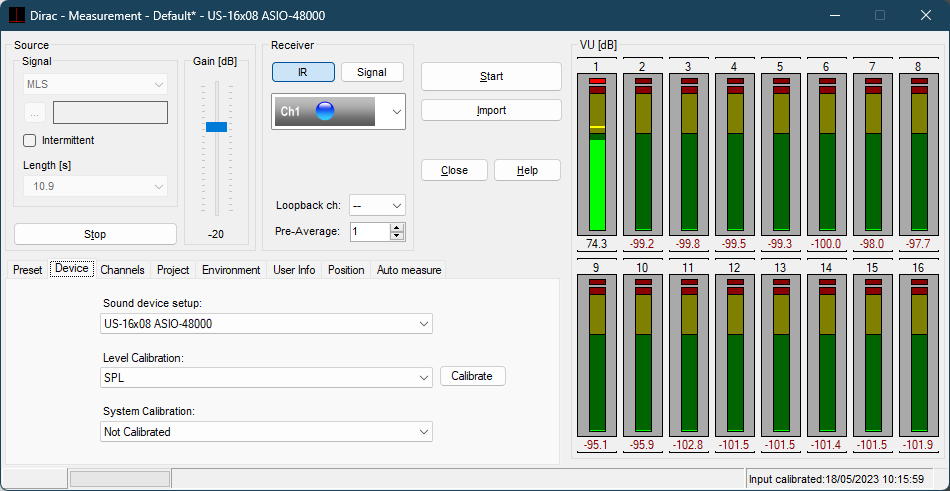Switch to the Auto measure tab
Screen dimensions: 950x491
point(409,270)
